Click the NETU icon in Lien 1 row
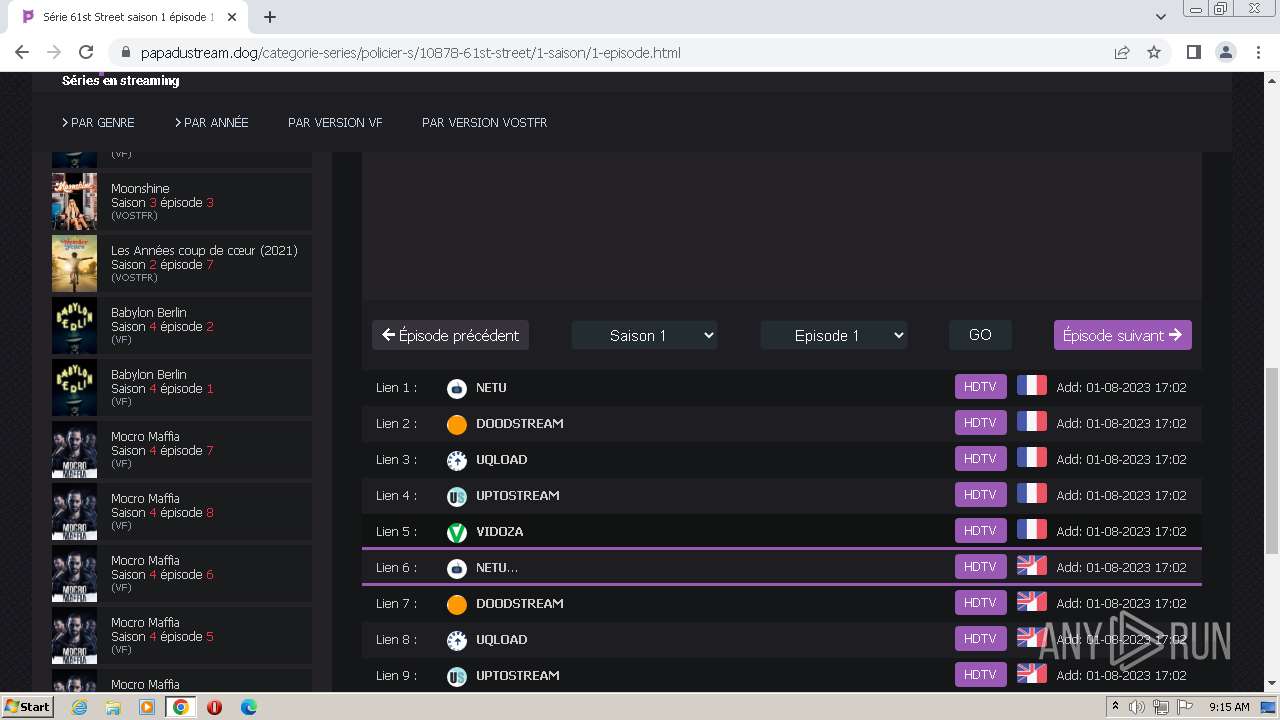Image resolution: width=1280 pixels, height=720 pixels. (456, 388)
